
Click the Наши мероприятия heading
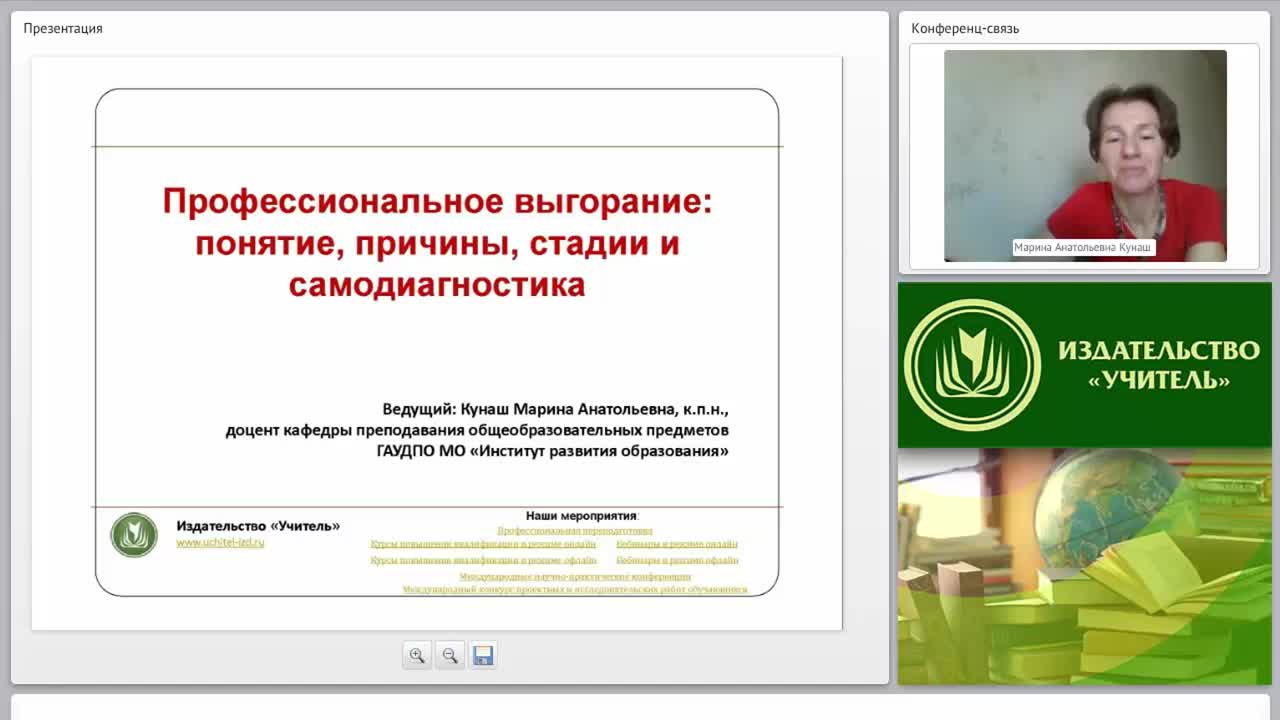582,516
